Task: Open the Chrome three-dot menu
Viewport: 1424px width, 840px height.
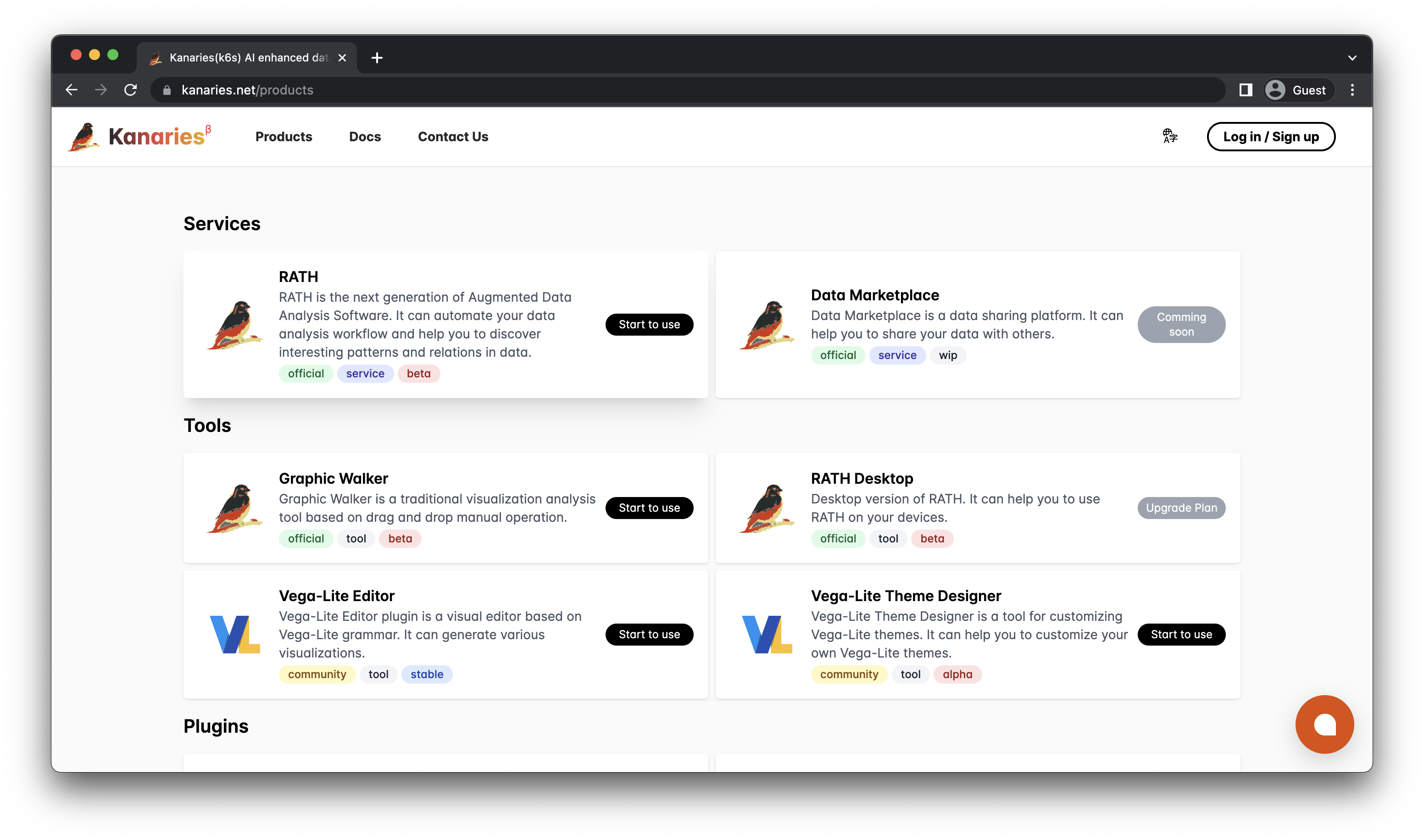Action: click(1352, 90)
